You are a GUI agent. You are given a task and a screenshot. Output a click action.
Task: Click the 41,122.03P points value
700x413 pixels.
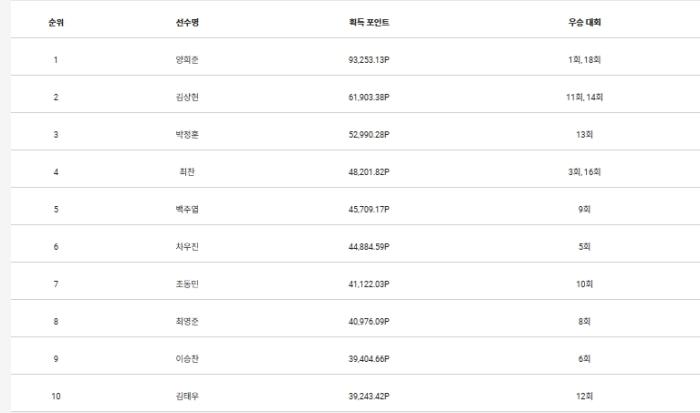coord(368,284)
